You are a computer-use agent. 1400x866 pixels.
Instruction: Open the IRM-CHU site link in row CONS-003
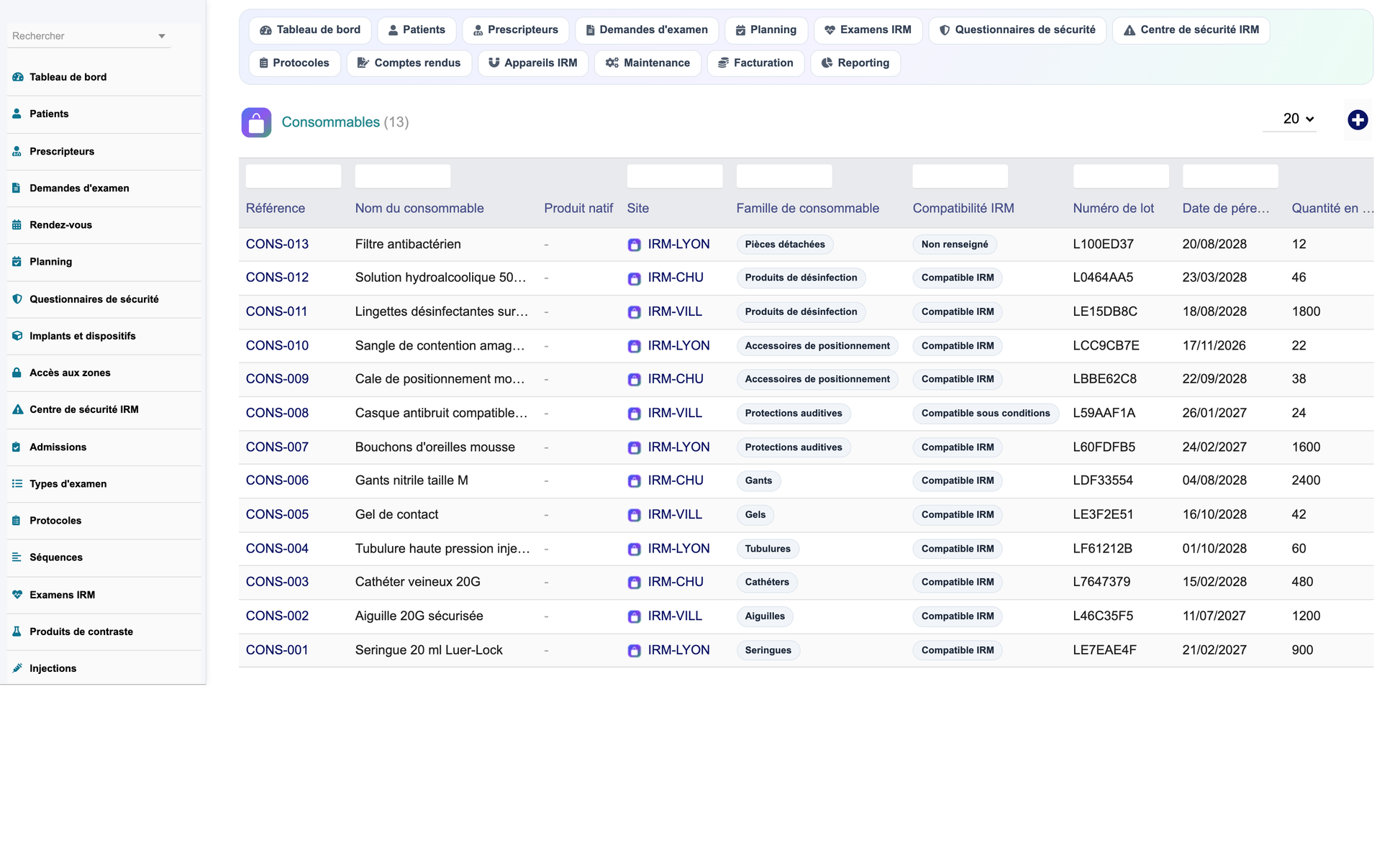pyautogui.click(x=676, y=582)
